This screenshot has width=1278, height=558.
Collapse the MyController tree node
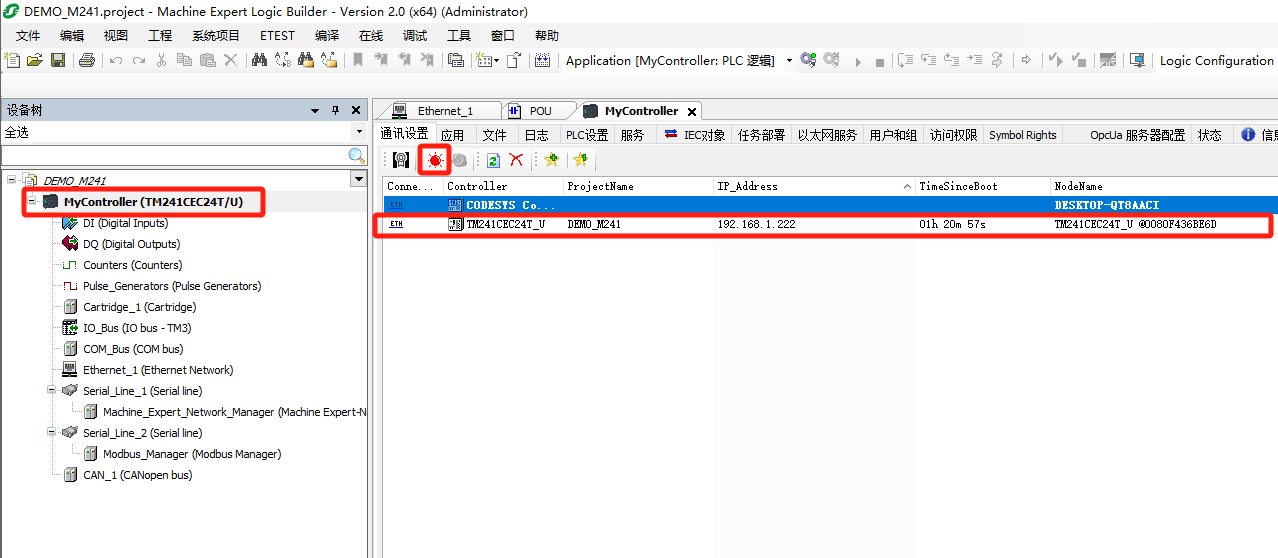32,202
